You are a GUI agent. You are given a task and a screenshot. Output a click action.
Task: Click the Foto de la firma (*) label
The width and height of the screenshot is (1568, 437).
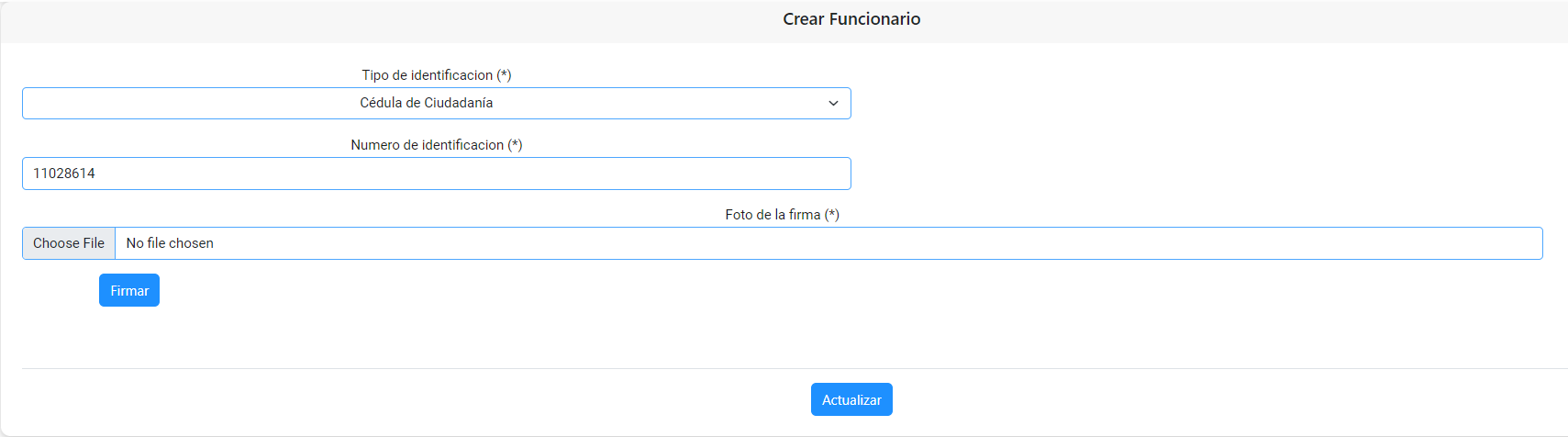pos(783,215)
